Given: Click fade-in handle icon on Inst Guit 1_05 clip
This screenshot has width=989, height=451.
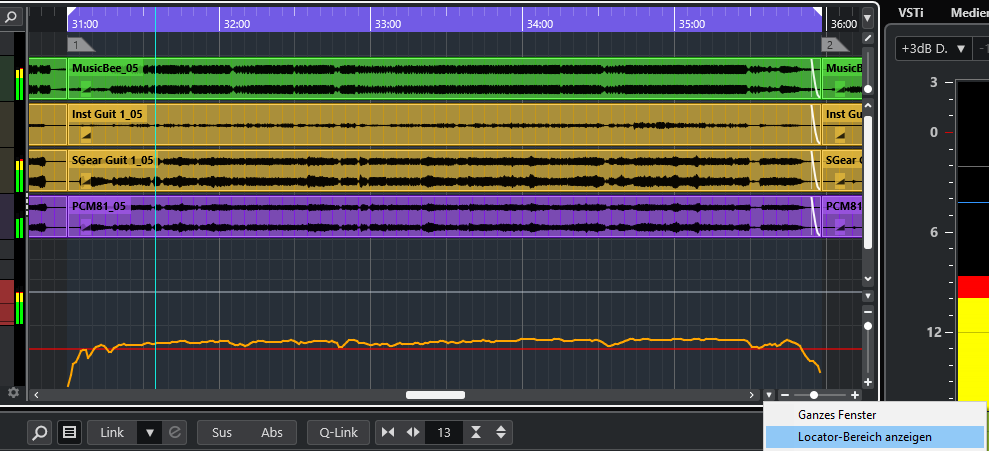Looking at the screenshot, I should (x=86, y=134).
